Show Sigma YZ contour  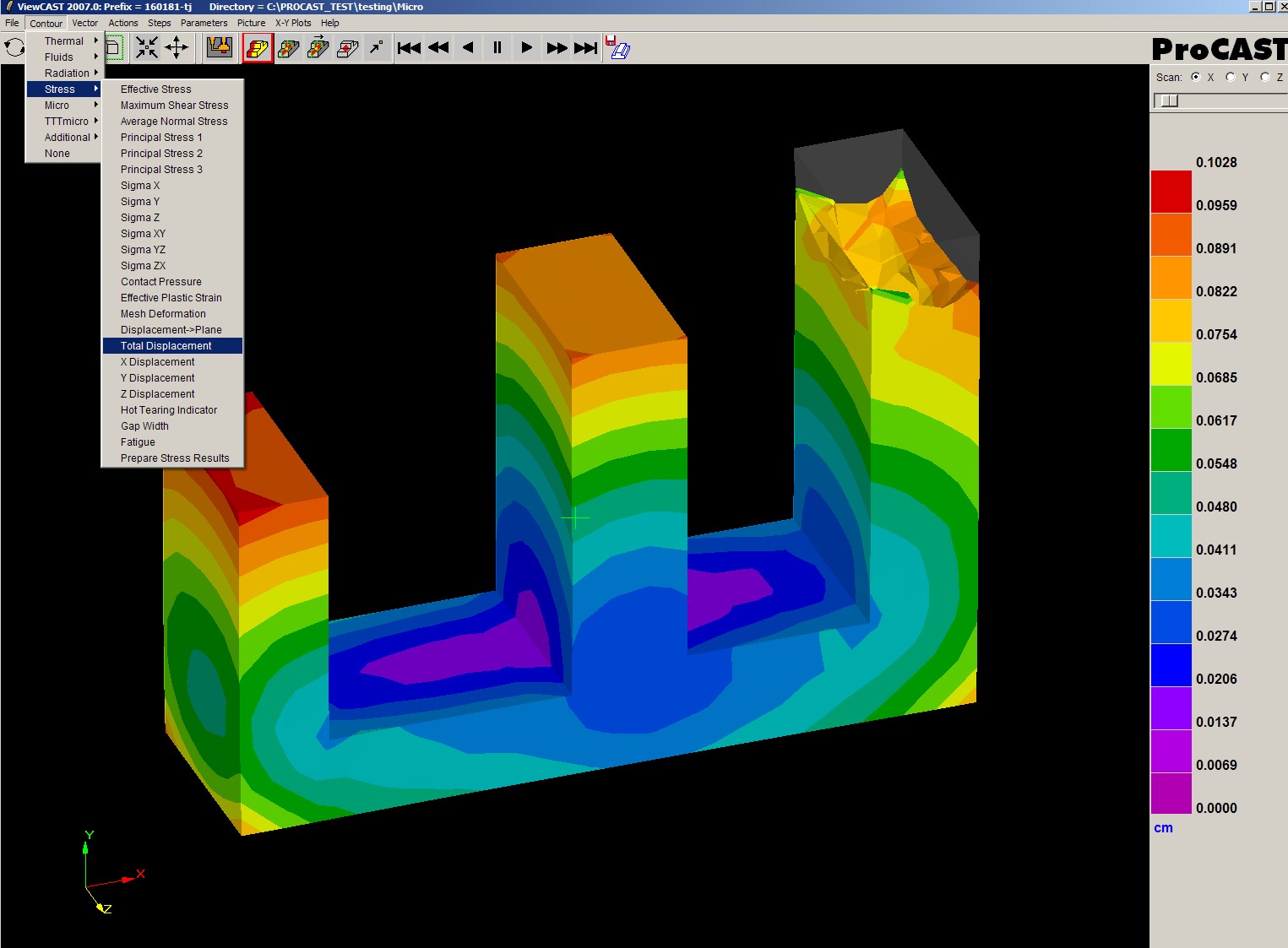(x=172, y=250)
